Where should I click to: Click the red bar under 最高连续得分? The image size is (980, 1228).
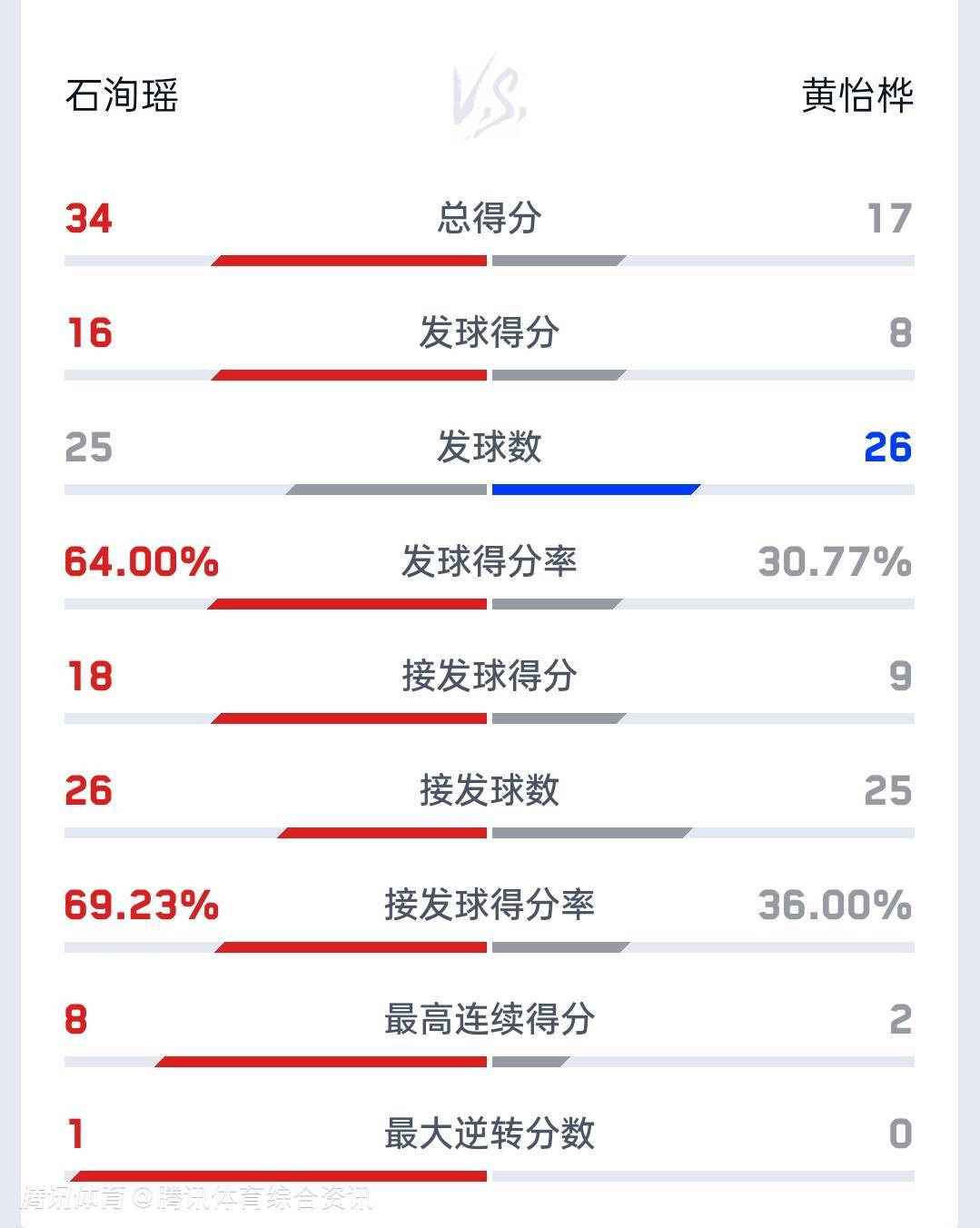coord(322,1062)
